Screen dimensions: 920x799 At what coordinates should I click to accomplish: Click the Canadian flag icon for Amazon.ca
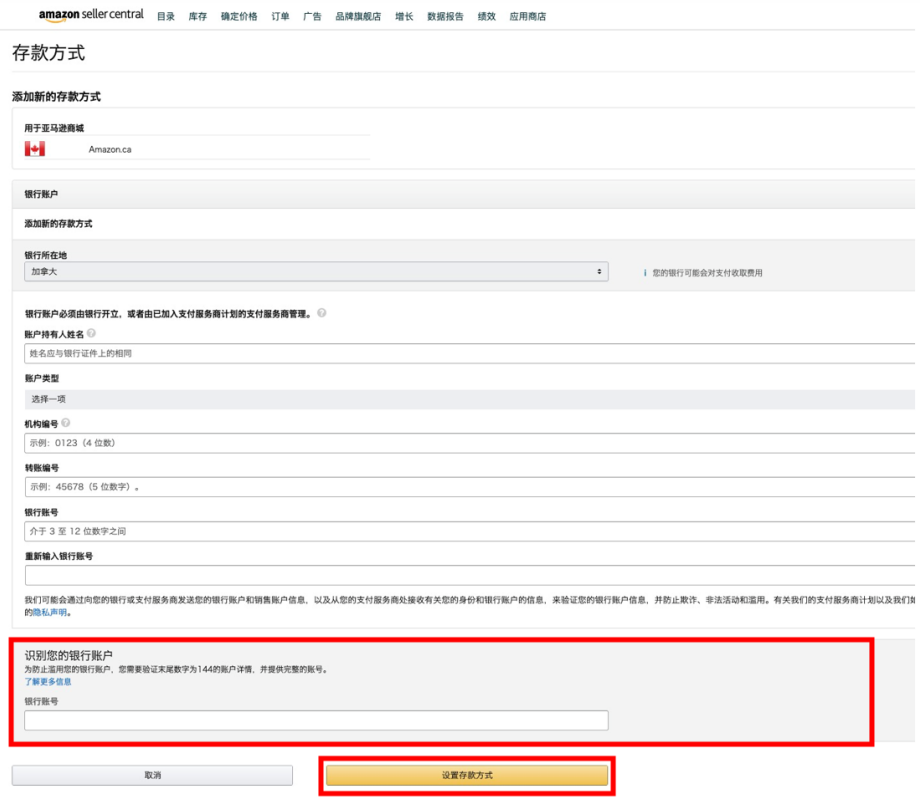35,149
